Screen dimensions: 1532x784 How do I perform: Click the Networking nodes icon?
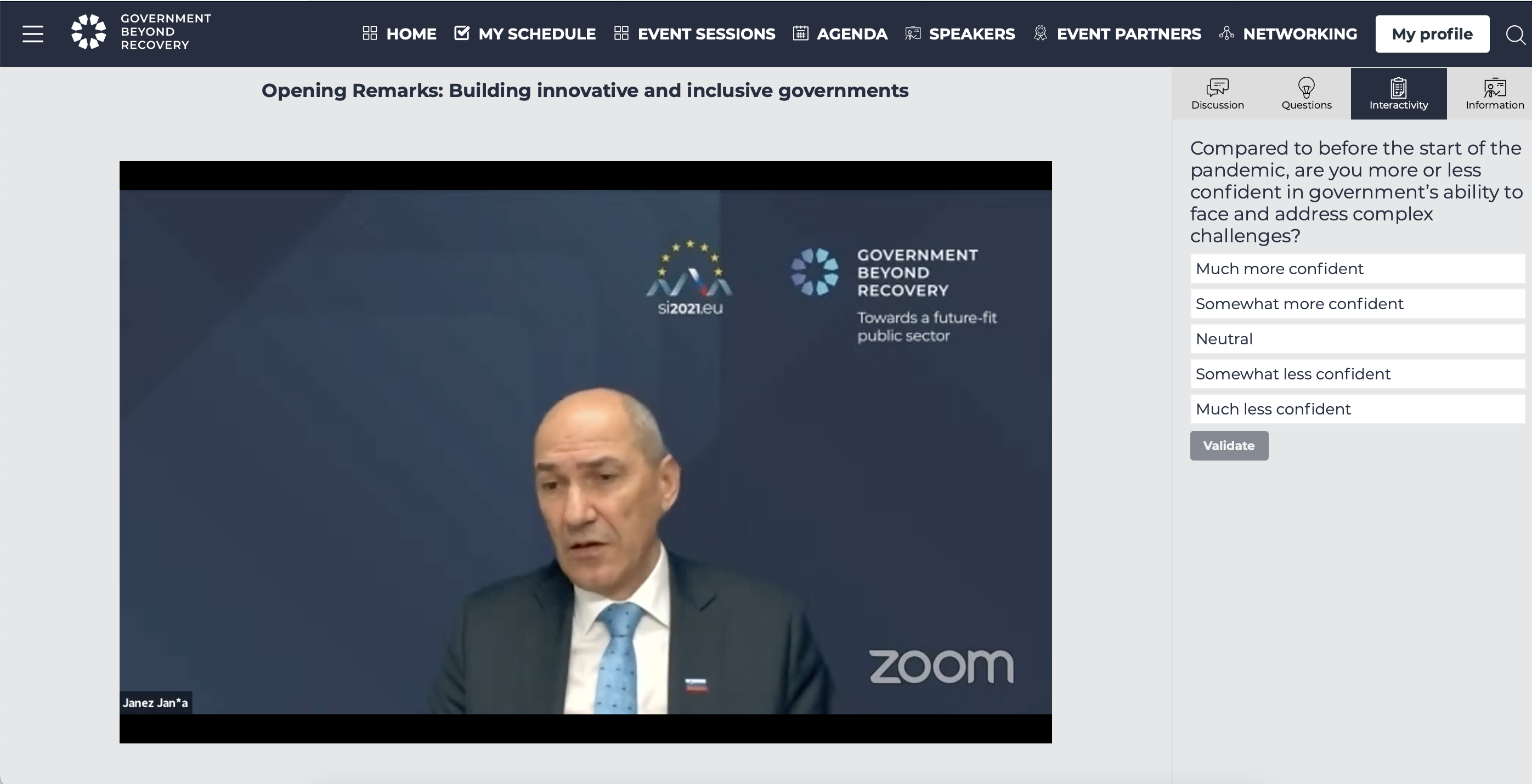[1226, 33]
